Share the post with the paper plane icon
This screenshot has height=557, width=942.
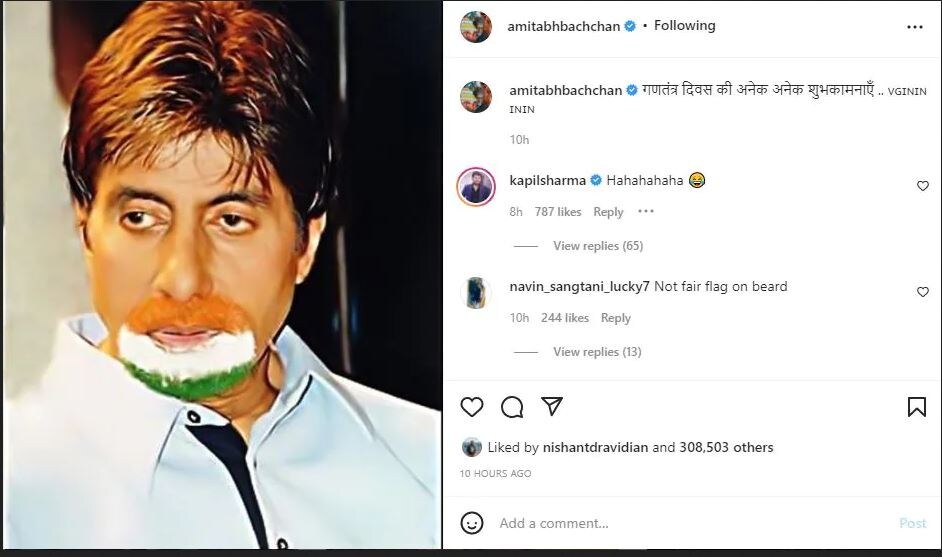[x=552, y=407]
